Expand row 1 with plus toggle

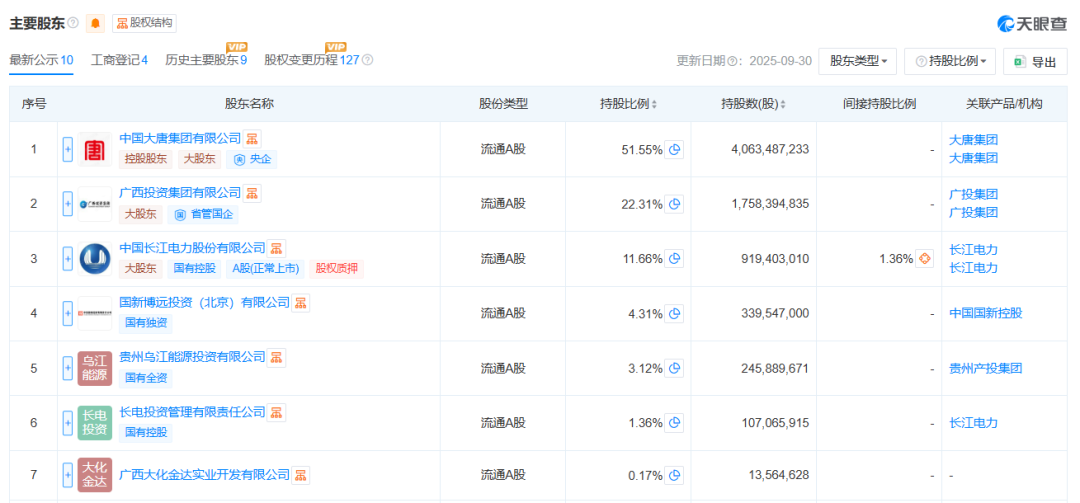pos(68,150)
